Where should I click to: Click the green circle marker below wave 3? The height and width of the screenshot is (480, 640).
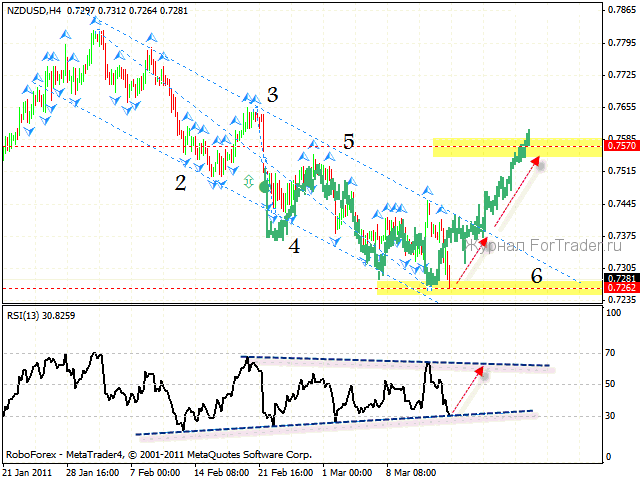point(264,187)
